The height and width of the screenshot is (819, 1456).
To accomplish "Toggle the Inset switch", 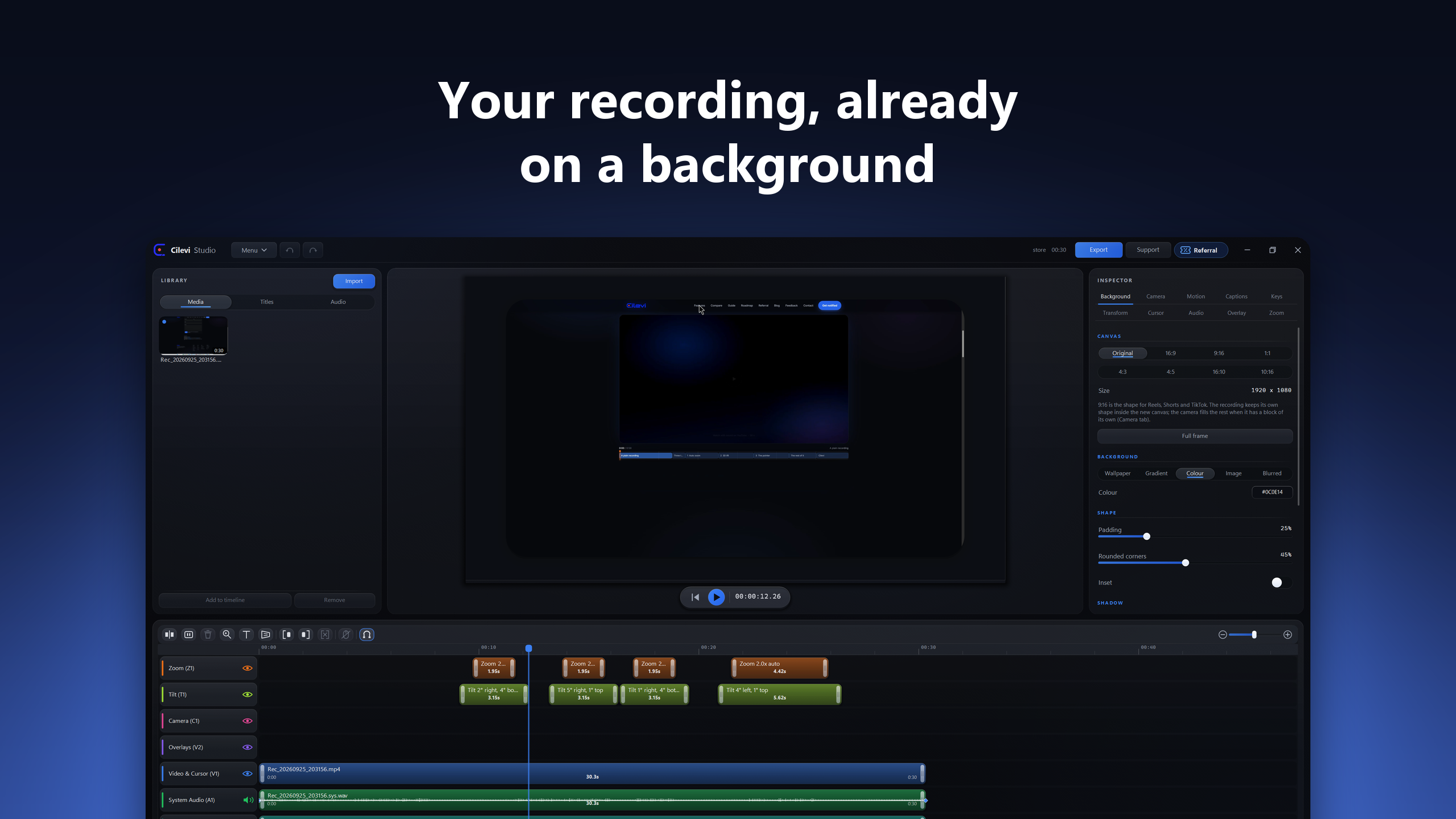I will (1281, 582).
